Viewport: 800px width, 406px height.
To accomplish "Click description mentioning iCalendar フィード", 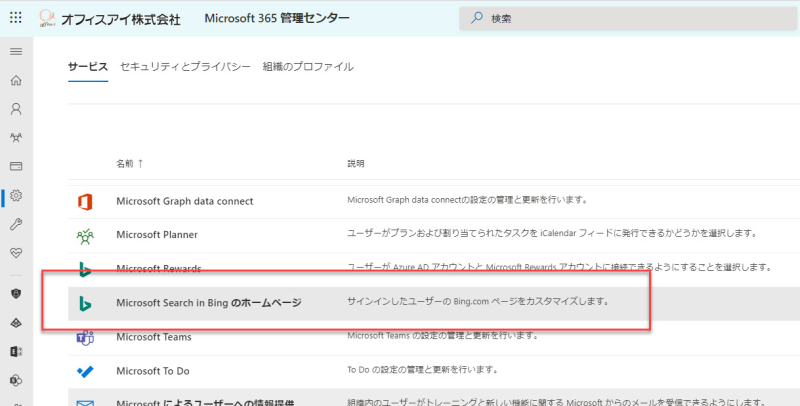I will click(552, 233).
